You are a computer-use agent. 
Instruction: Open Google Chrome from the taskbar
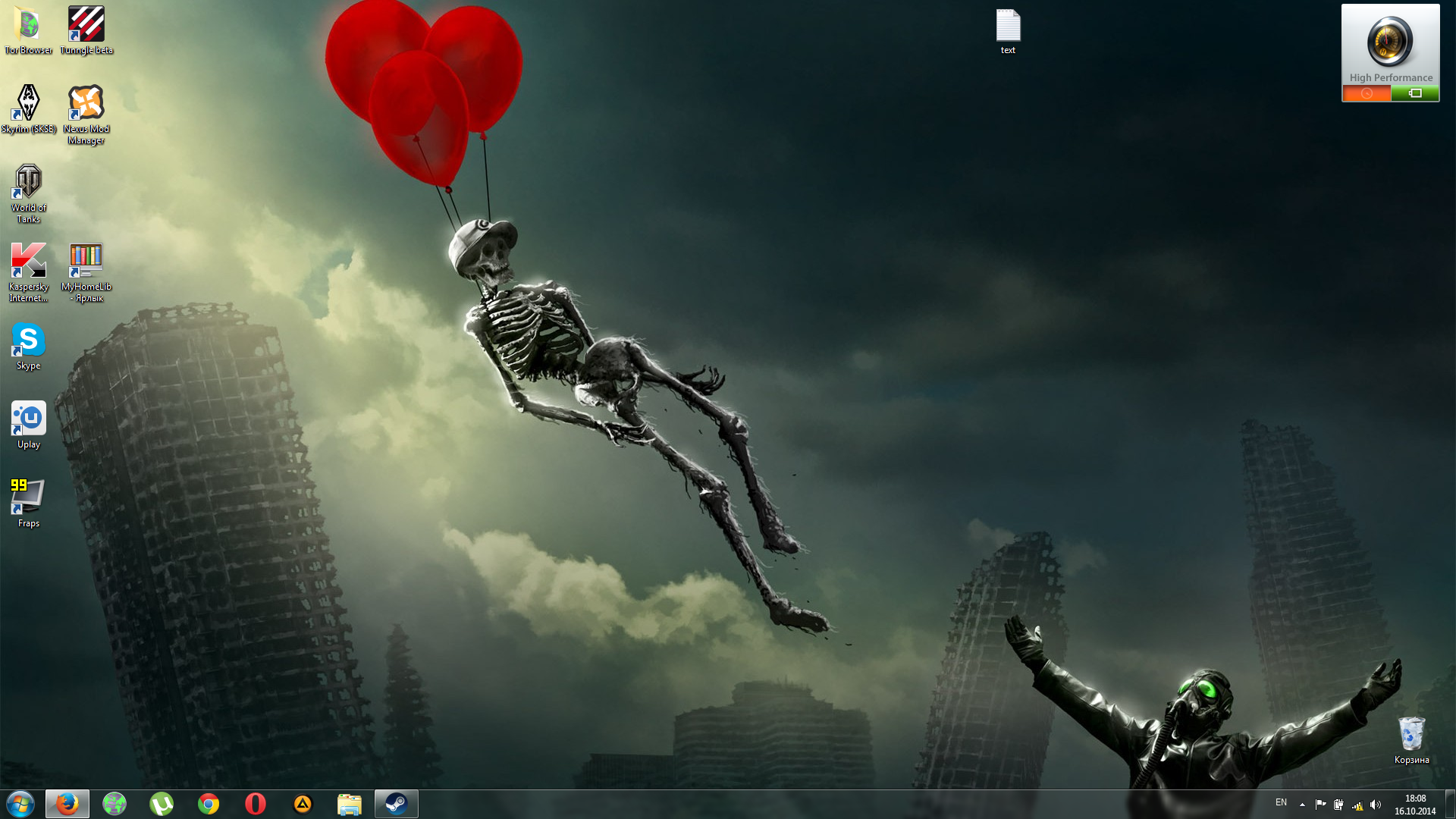[x=209, y=804]
